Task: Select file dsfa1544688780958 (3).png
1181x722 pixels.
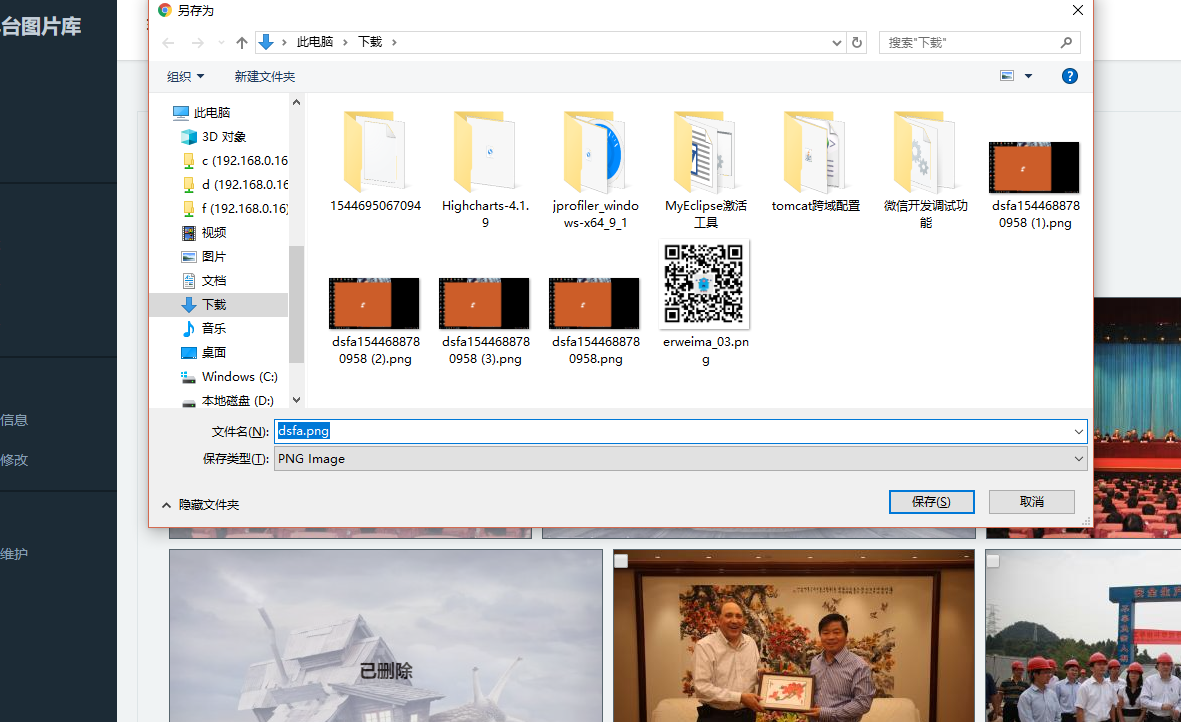Action: click(485, 321)
